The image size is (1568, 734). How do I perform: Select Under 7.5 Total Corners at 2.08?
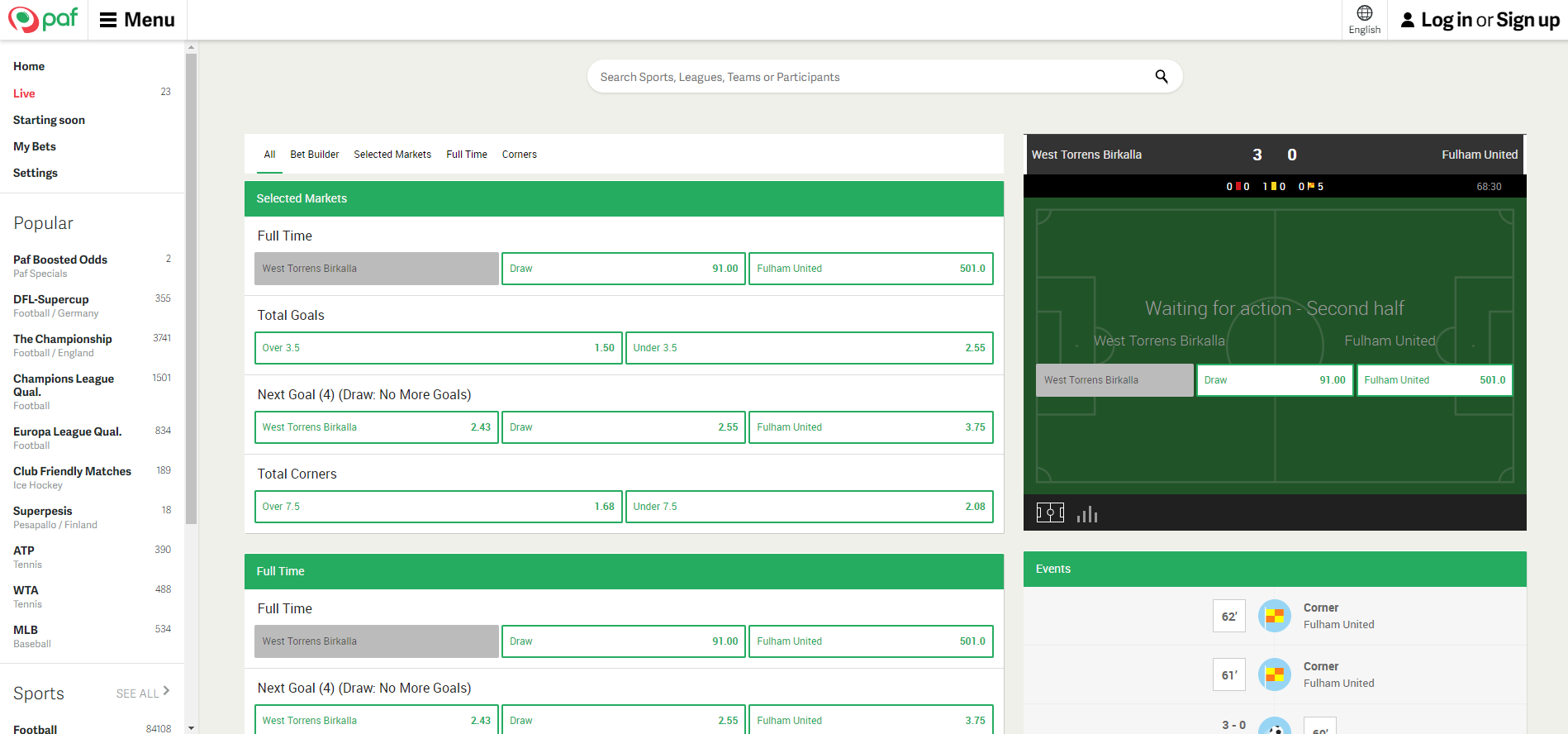click(x=809, y=507)
